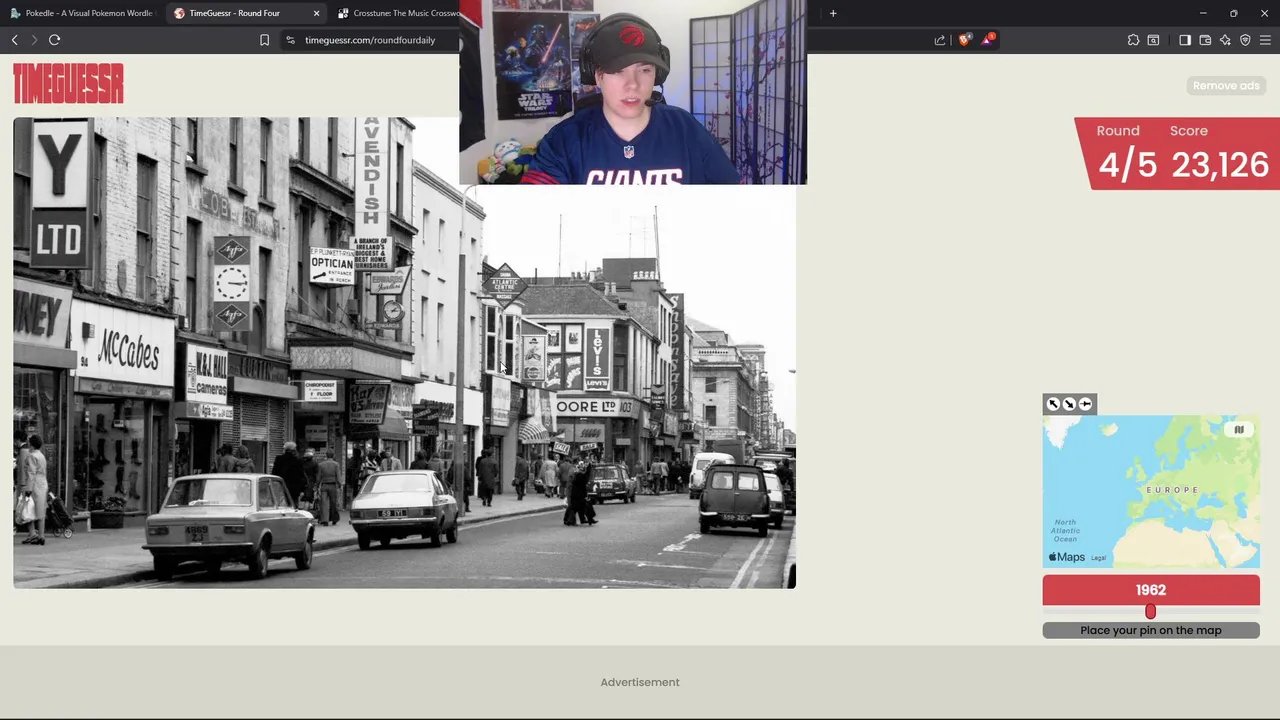Viewport: 1280px width, 720px height.
Task: Switch to the Pokedle tab
Action: click(x=82, y=13)
